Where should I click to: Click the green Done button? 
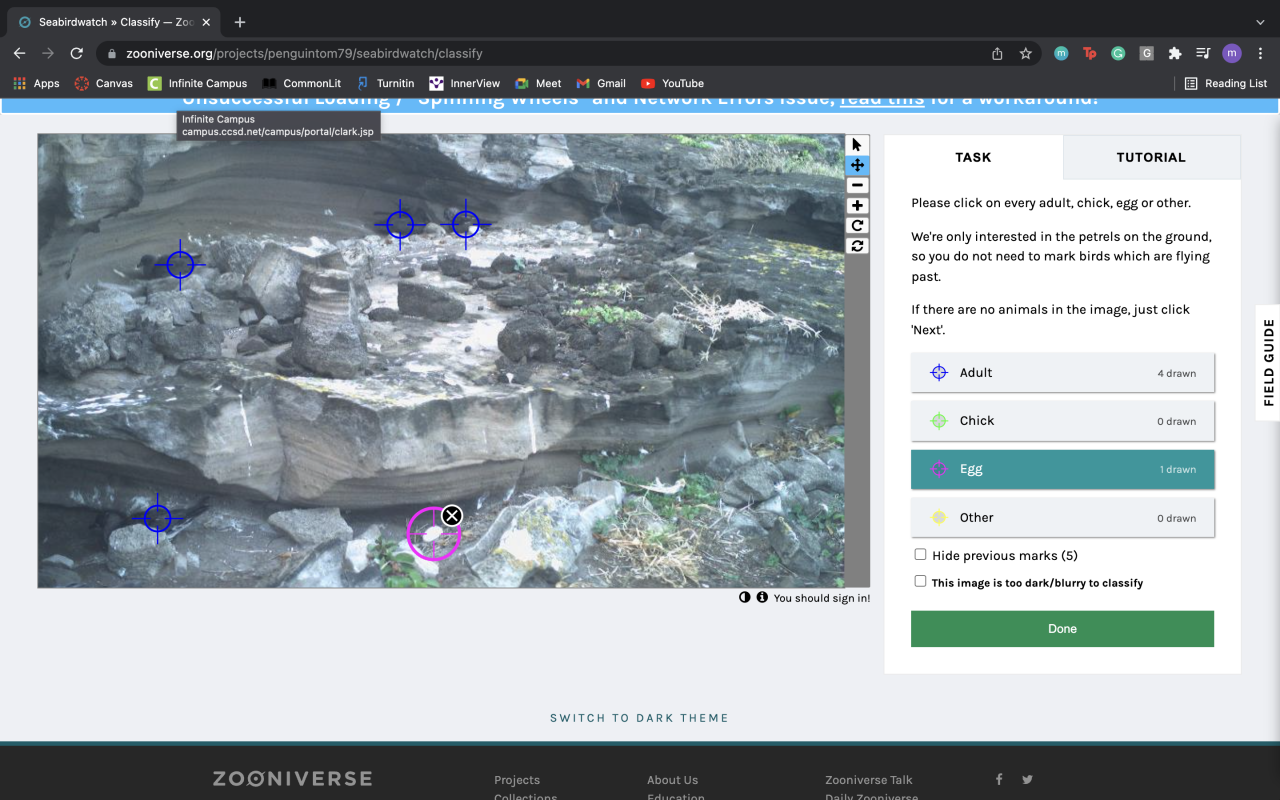tap(1062, 629)
